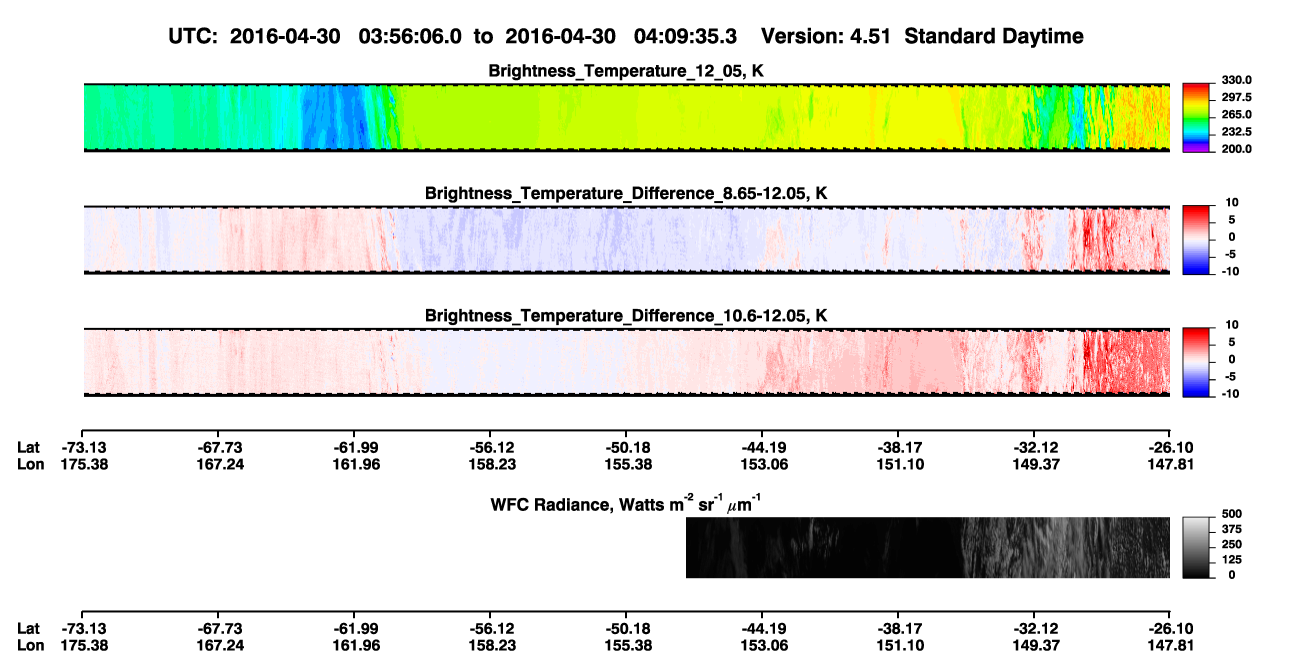
Task: Click the Brightness_Temperature_12_05 image strip
Action: click(627, 117)
